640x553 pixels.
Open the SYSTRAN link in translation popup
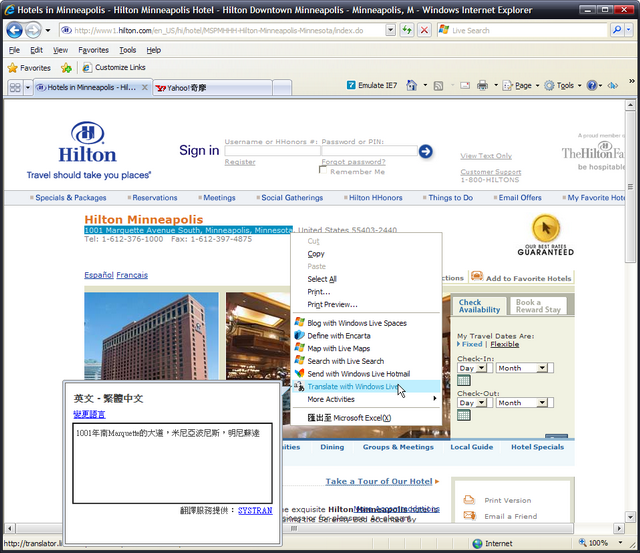point(255,511)
